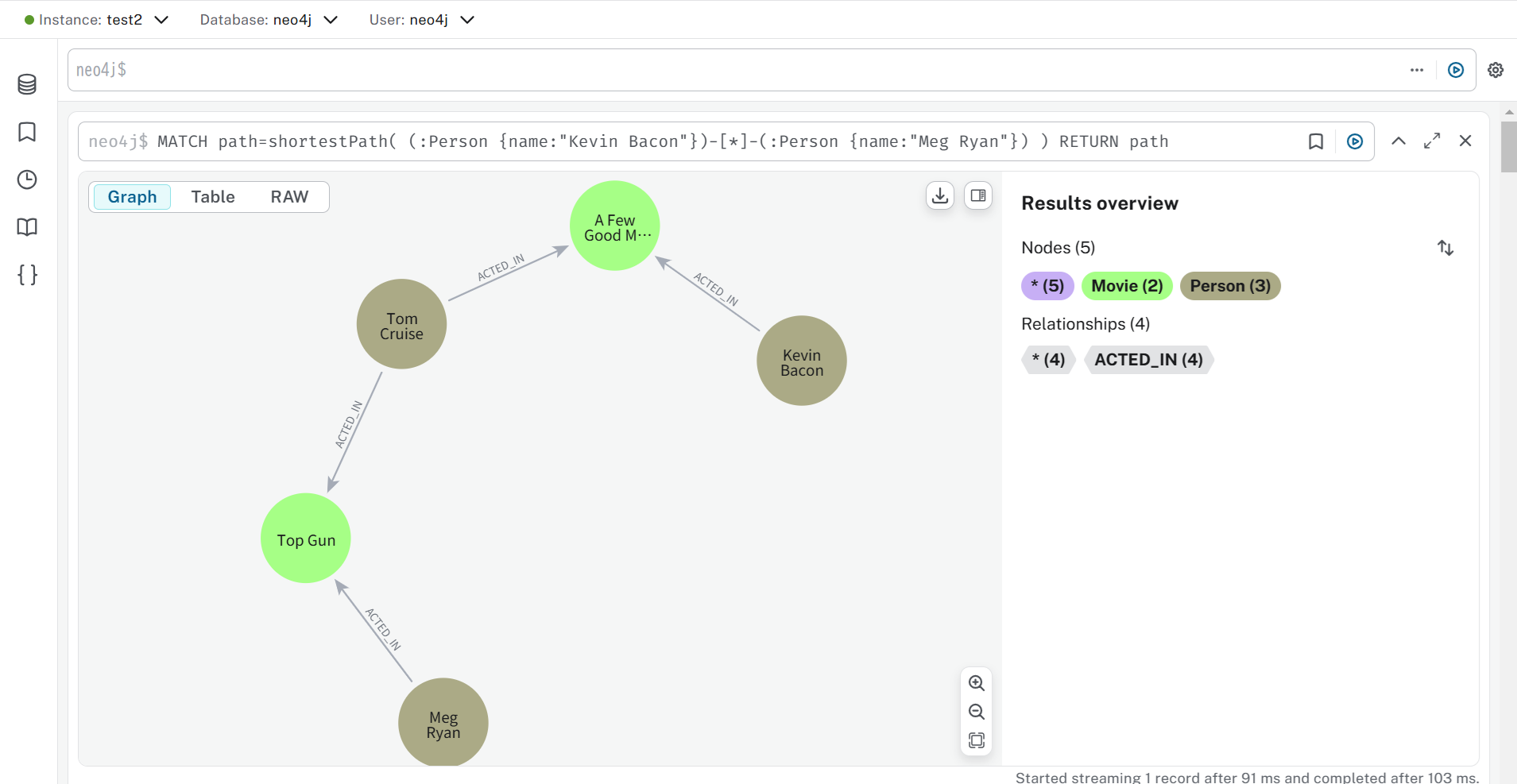
Task: Open the guides sidebar panel
Action: [26, 227]
